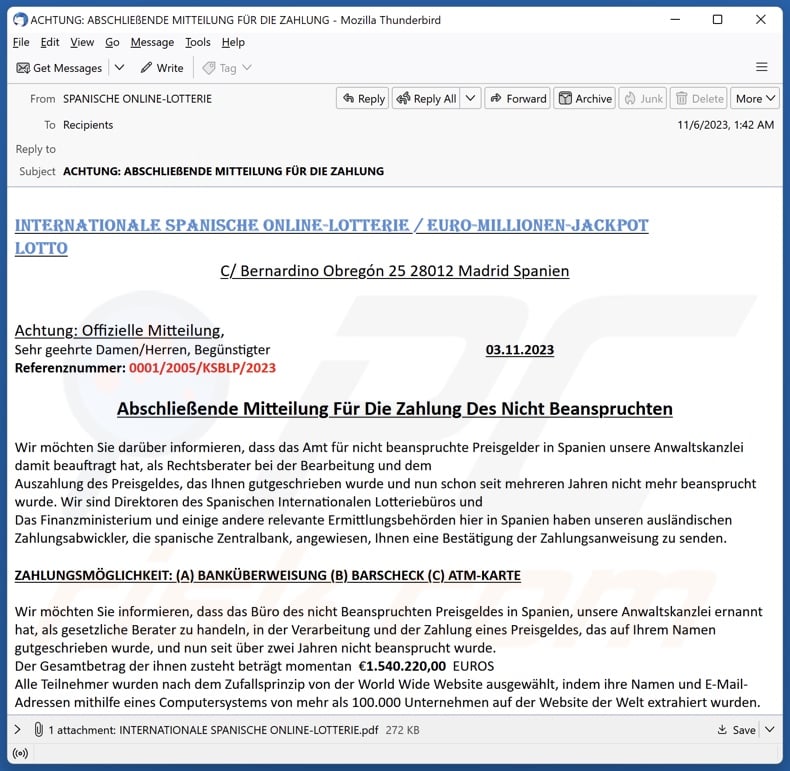
Task: Delete the message
Action: pyautogui.click(x=698, y=98)
